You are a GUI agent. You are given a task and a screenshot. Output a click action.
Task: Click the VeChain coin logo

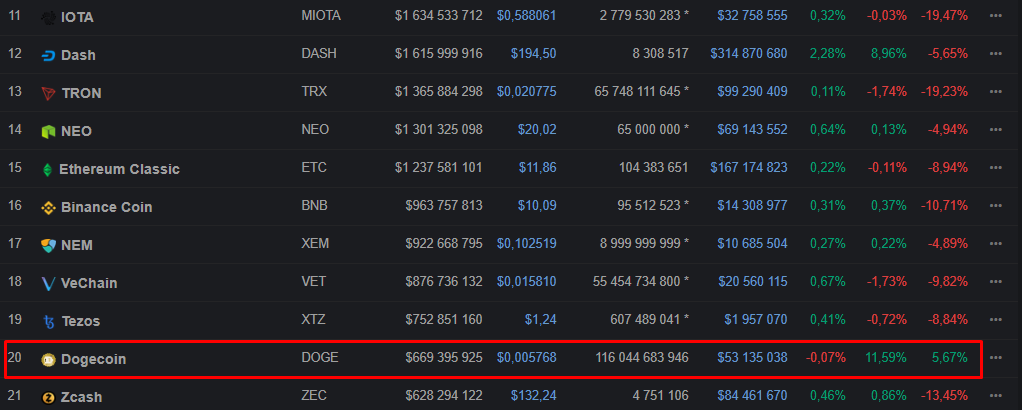pos(48,284)
